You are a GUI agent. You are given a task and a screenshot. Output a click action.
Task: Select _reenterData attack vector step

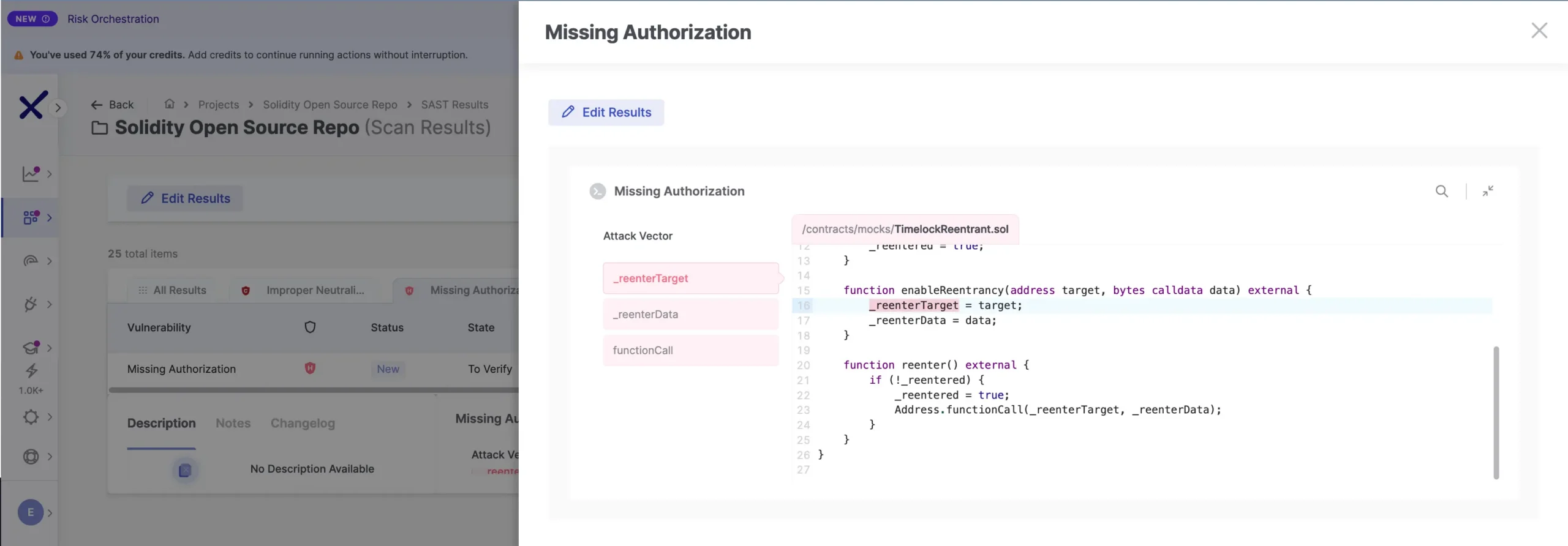click(x=690, y=315)
